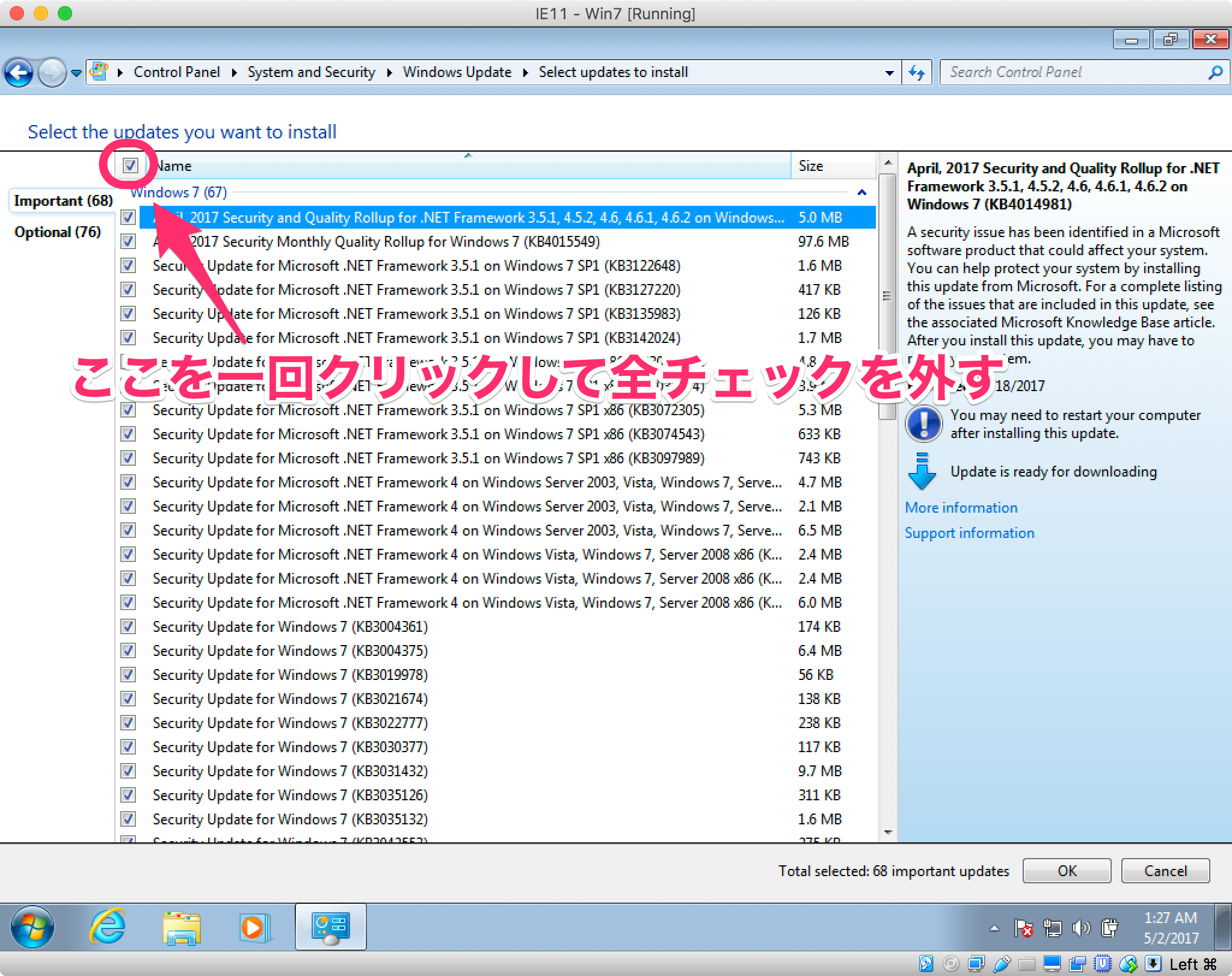Open the Support information link
1232x976 pixels.
tap(970, 533)
